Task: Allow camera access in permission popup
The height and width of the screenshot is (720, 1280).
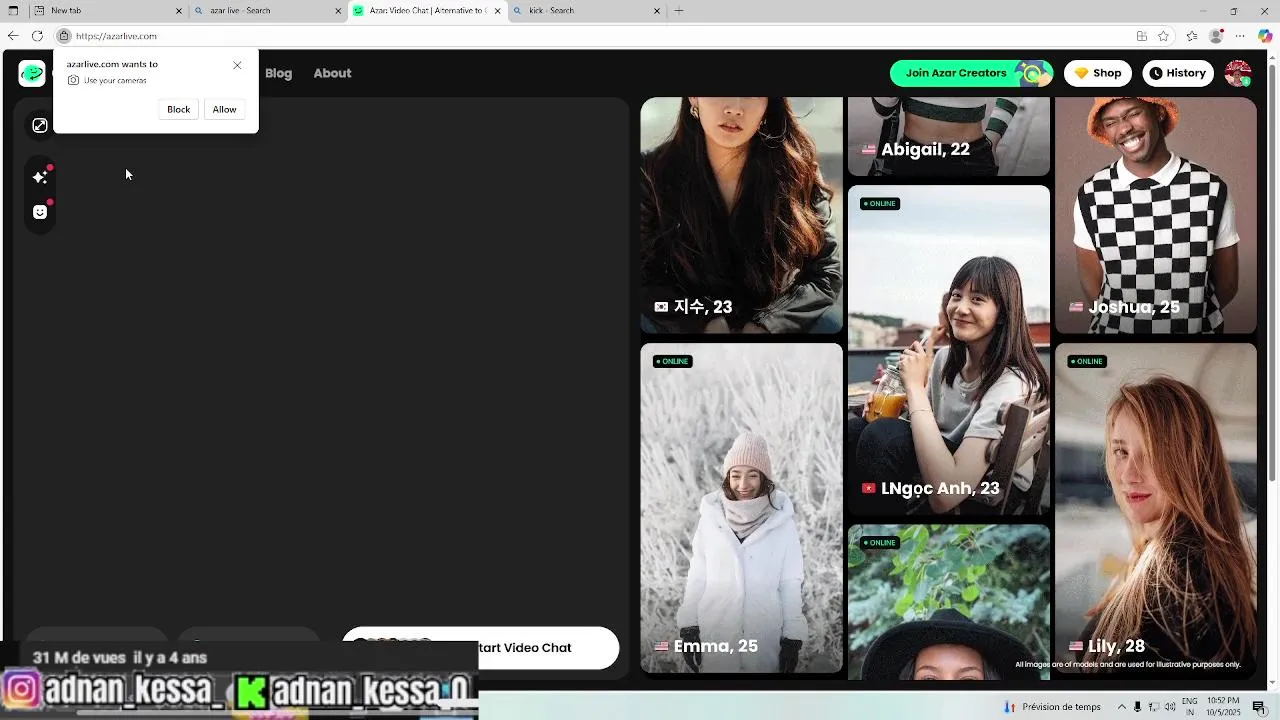Action: [224, 109]
